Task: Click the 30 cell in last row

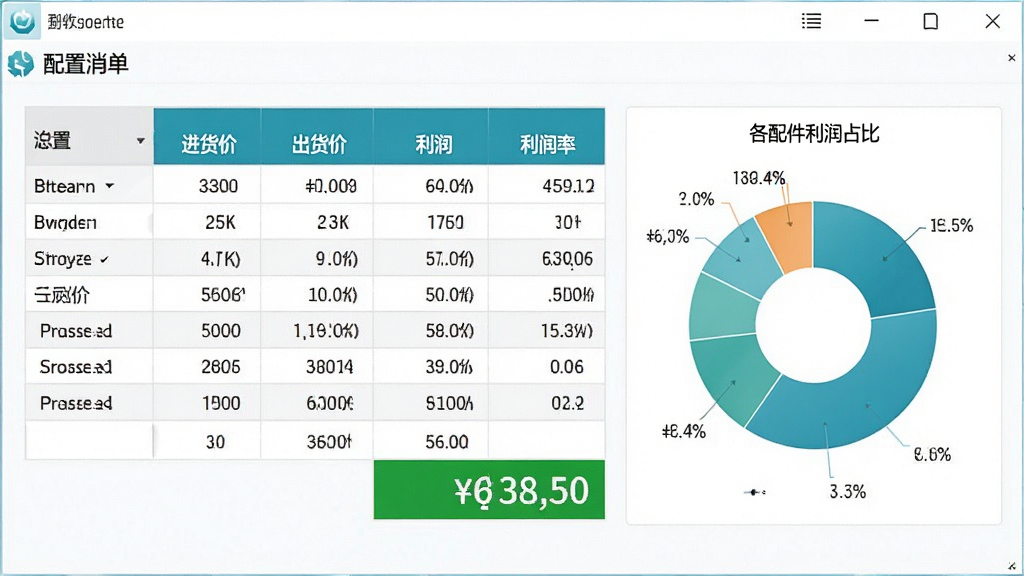Action: (208, 441)
